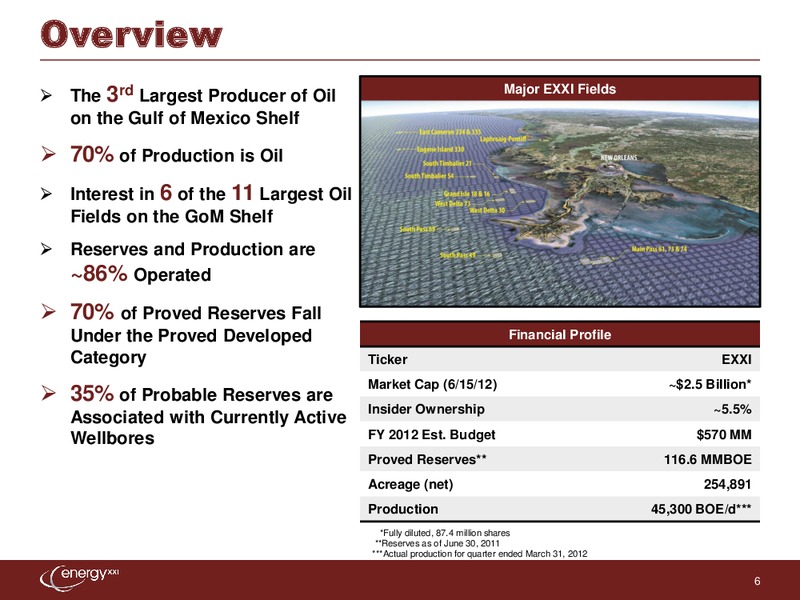Click the Laphroaig-Pontiff map label

503,138
